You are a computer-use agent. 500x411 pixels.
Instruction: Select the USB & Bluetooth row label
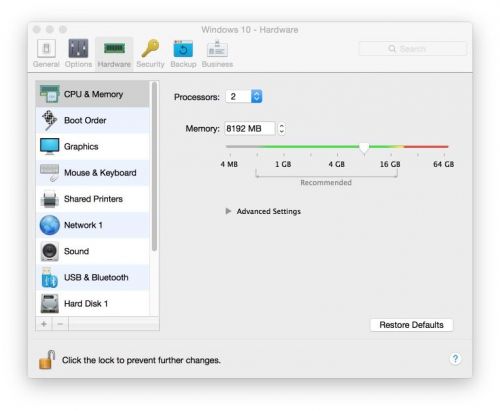click(x=96, y=278)
